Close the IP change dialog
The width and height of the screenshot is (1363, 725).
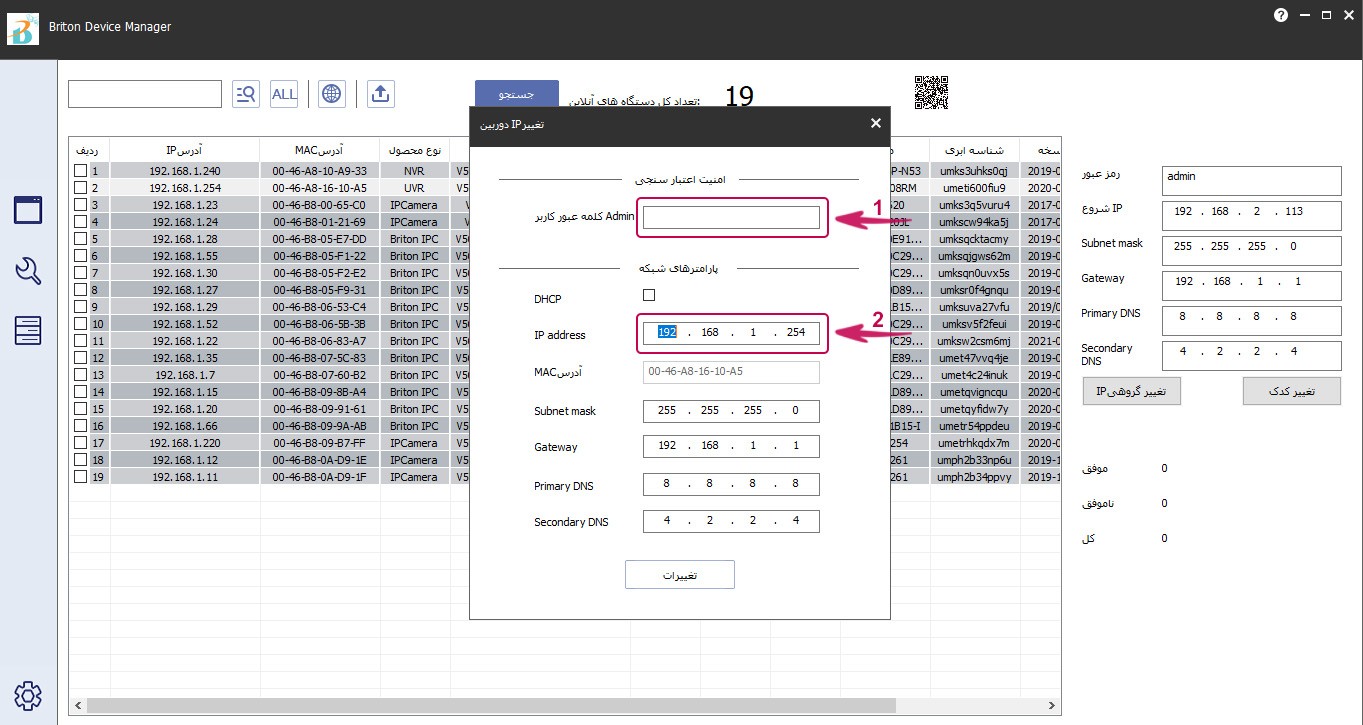click(x=876, y=123)
